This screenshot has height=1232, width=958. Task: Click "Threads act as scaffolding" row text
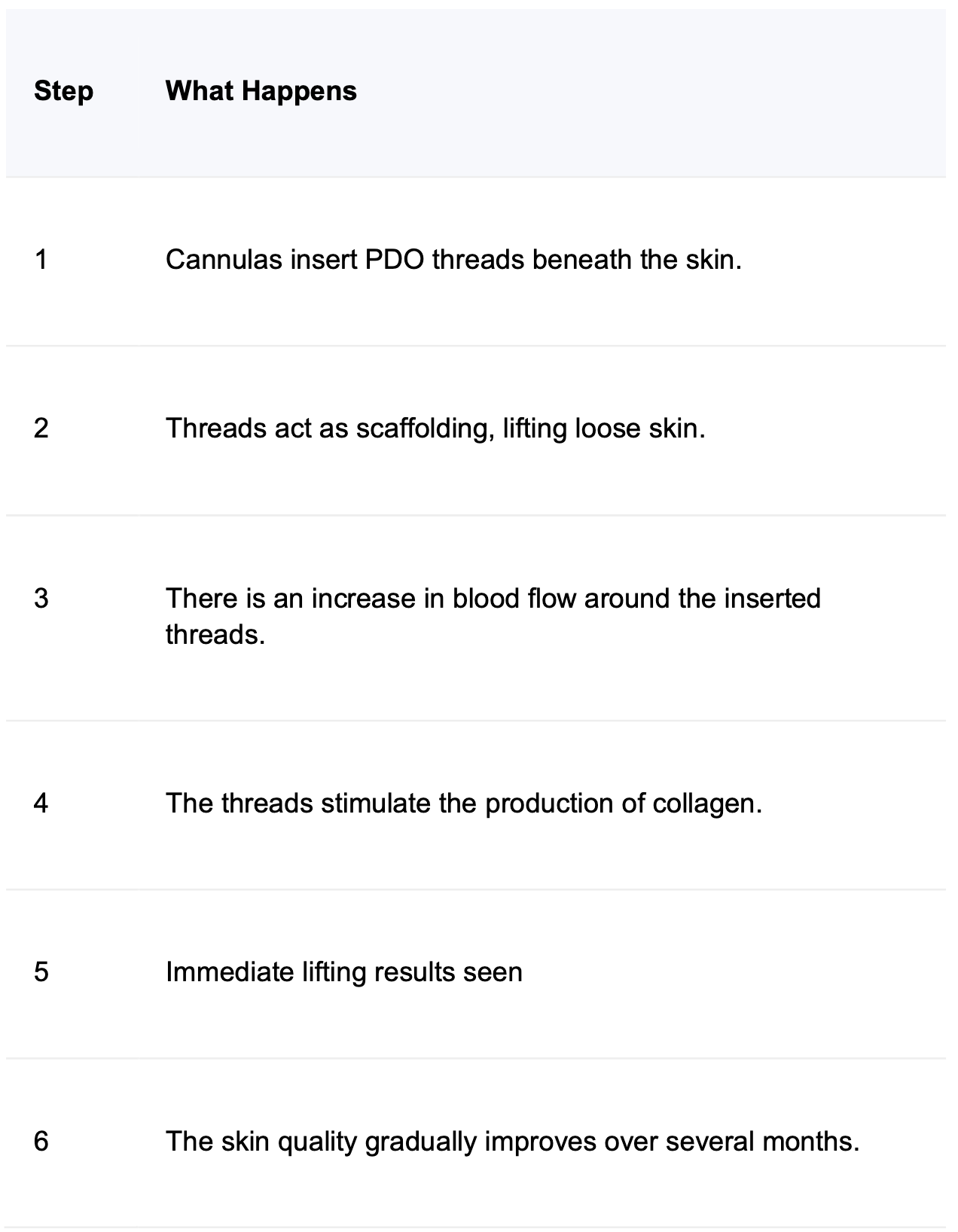pos(435,428)
